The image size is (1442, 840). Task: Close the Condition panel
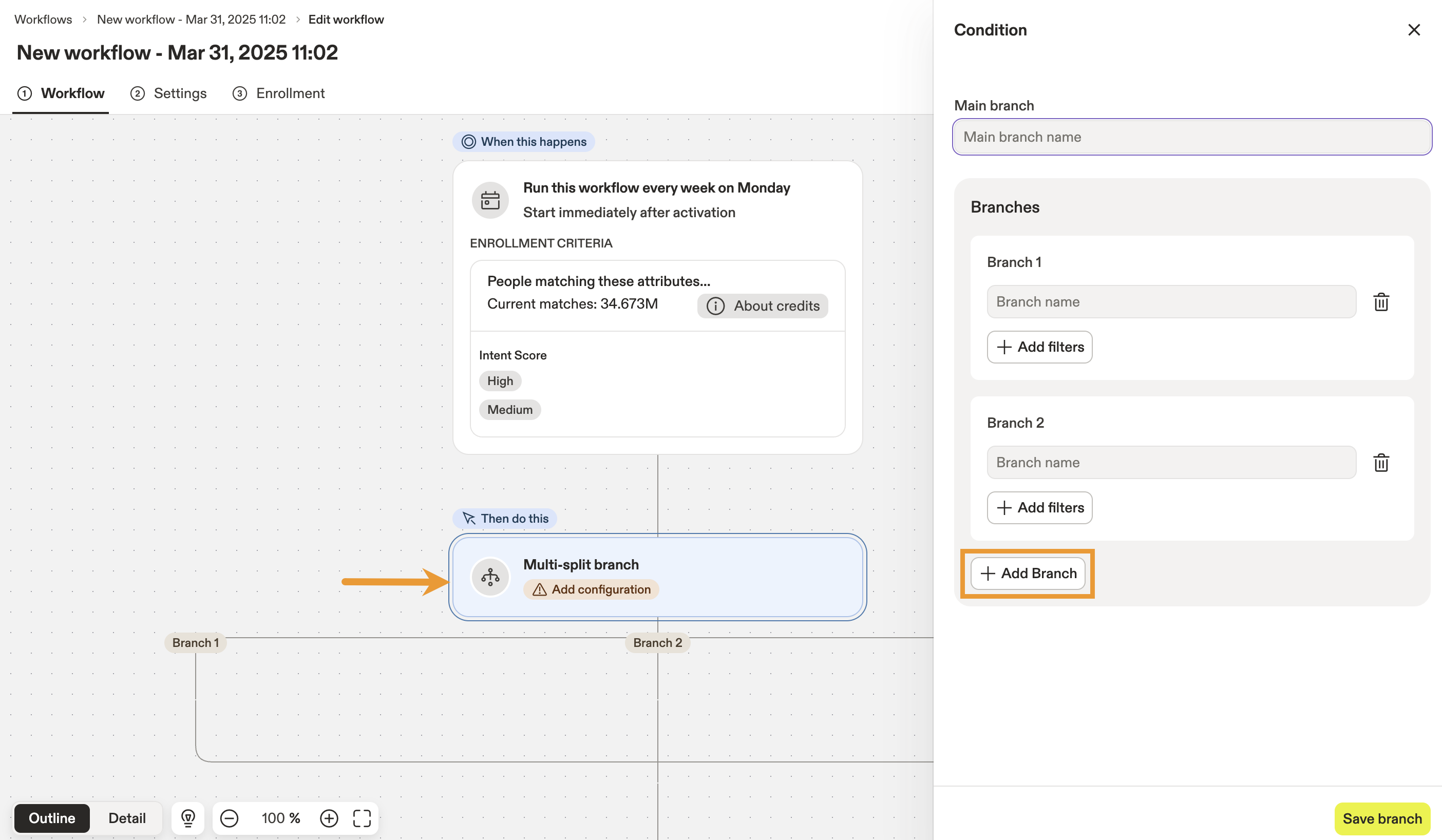pos(1413,30)
